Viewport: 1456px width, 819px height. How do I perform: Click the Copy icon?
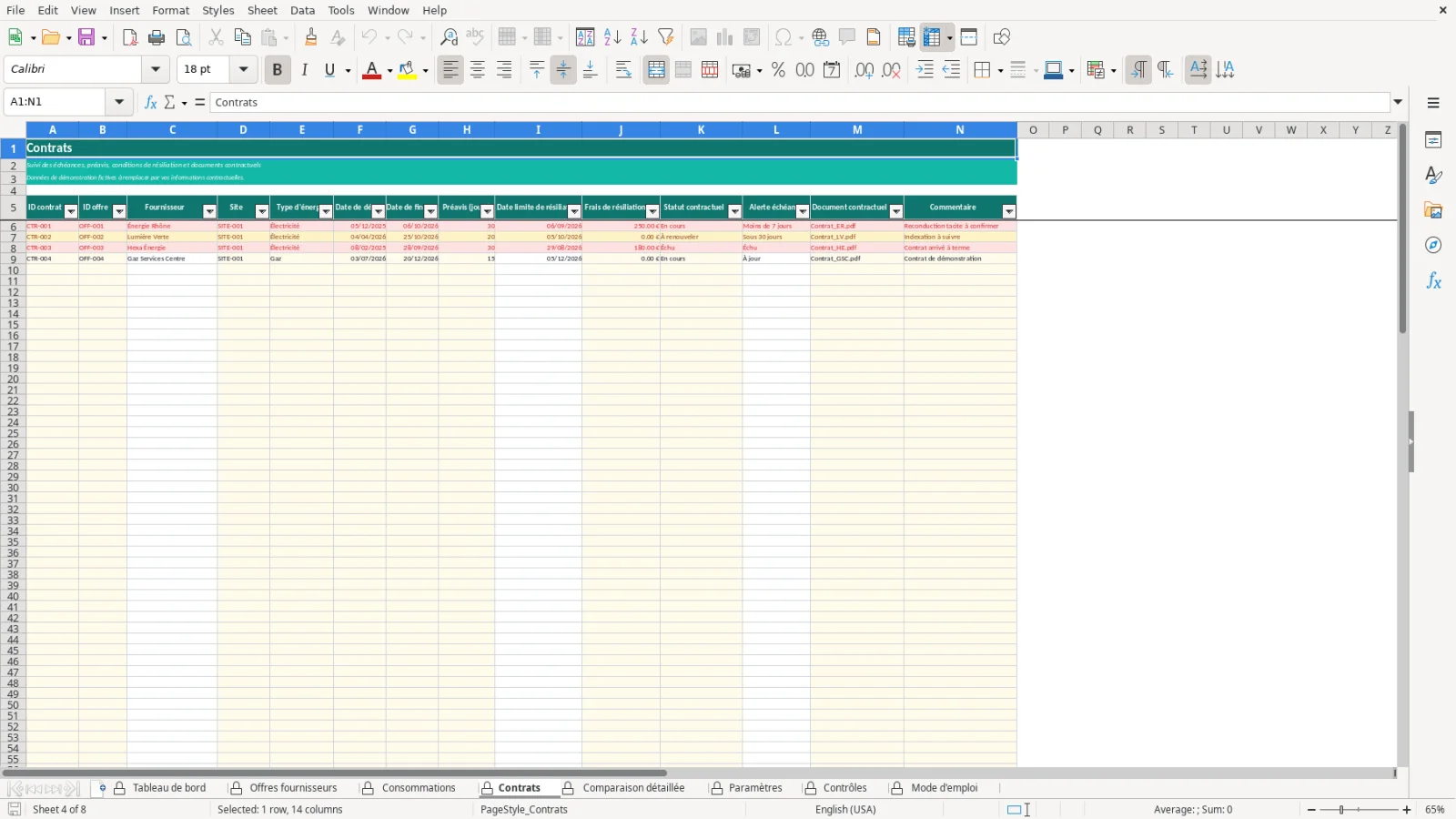click(242, 37)
